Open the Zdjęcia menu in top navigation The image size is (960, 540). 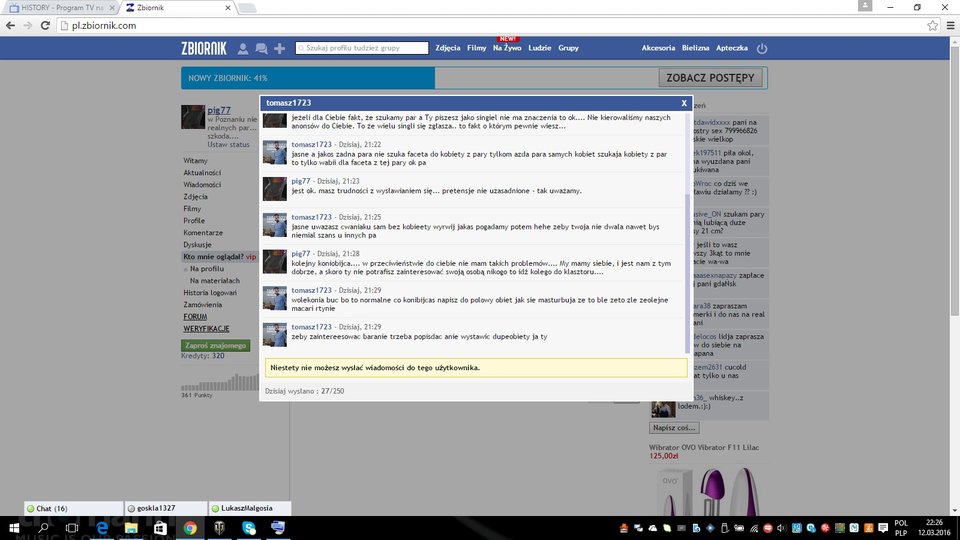point(448,48)
